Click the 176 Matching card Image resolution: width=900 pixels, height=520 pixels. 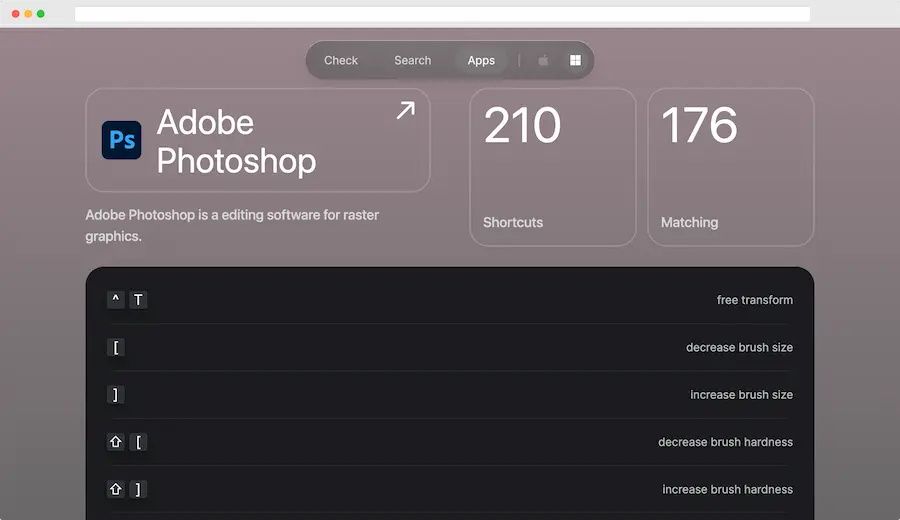[731, 167]
